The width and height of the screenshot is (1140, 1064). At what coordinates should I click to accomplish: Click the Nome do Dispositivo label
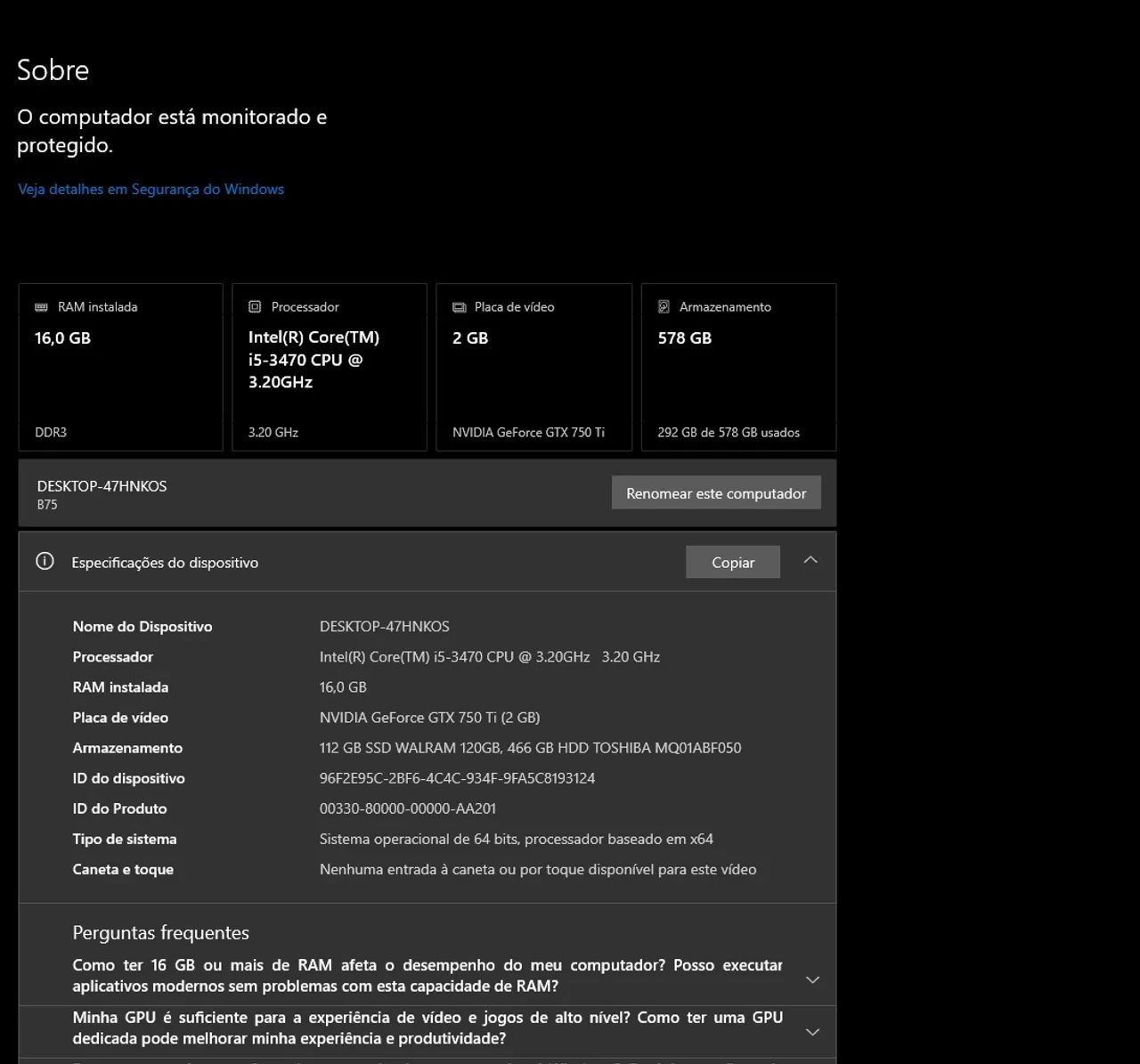pos(142,627)
